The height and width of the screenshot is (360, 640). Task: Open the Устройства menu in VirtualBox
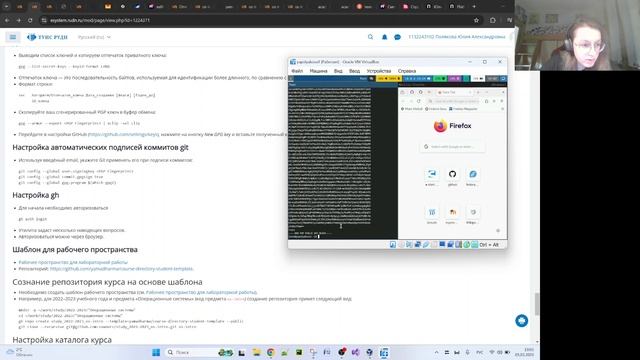(x=379, y=71)
